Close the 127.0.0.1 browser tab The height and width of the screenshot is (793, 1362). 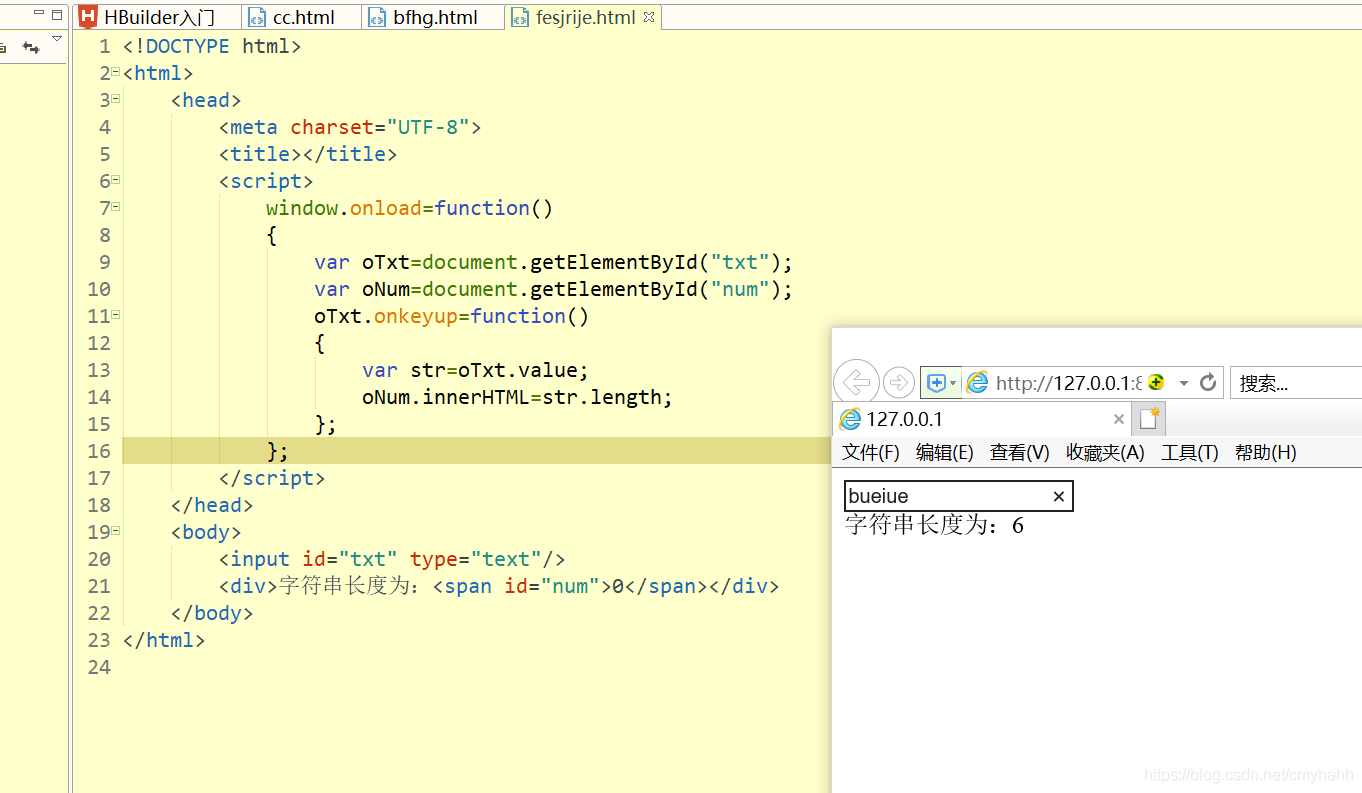[x=1118, y=419]
